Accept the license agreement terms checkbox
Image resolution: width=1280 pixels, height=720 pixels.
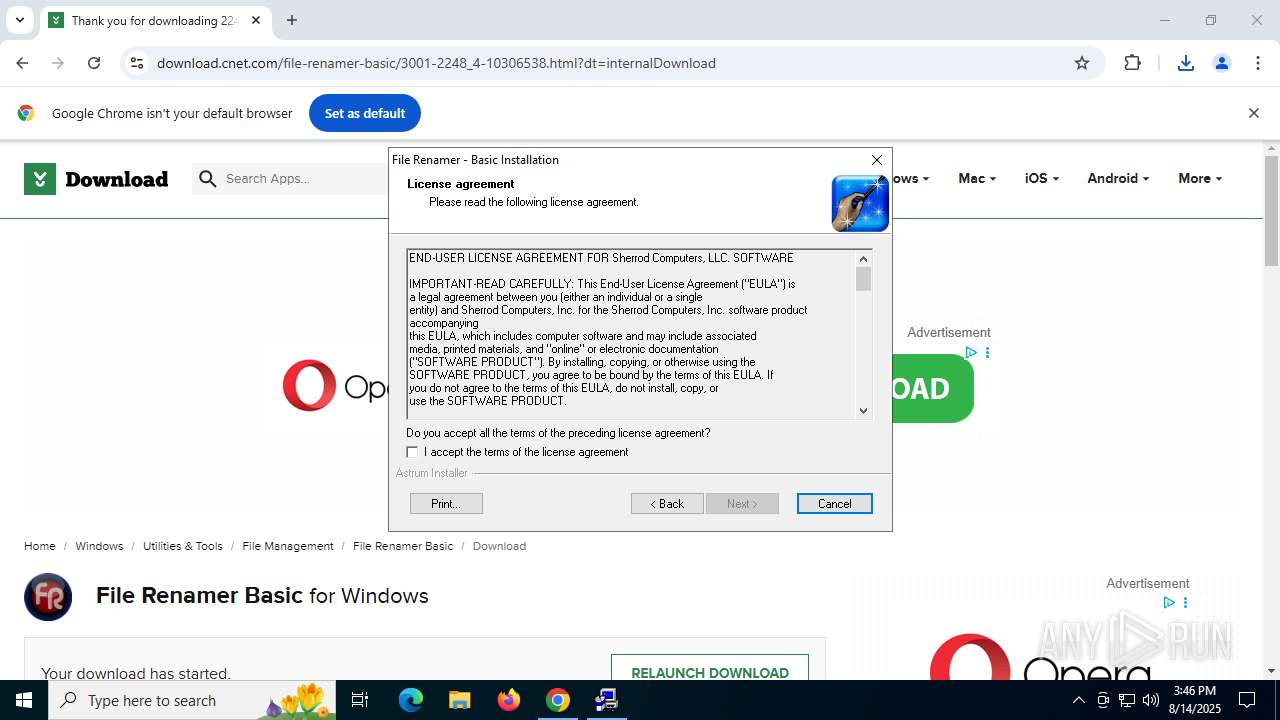412,452
